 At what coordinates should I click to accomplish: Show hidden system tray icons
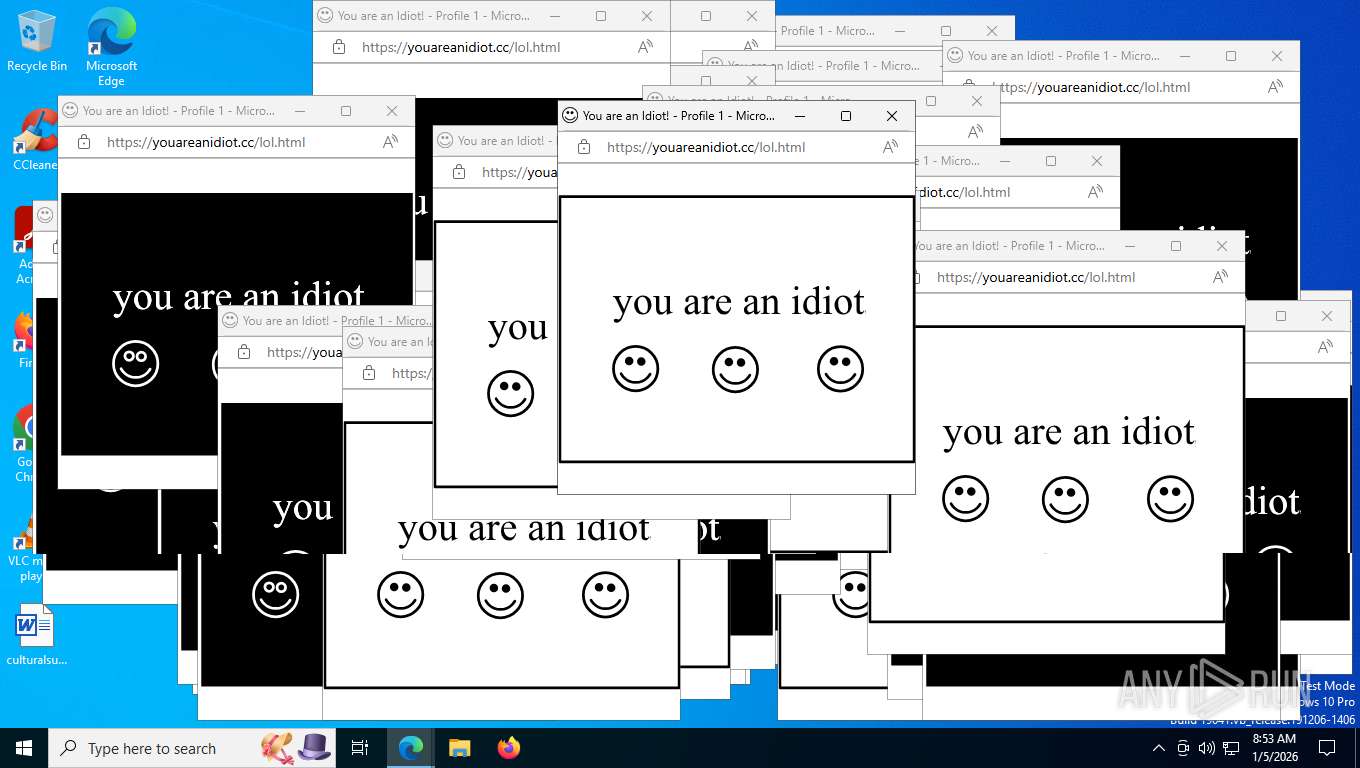pyautogui.click(x=1159, y=748)
